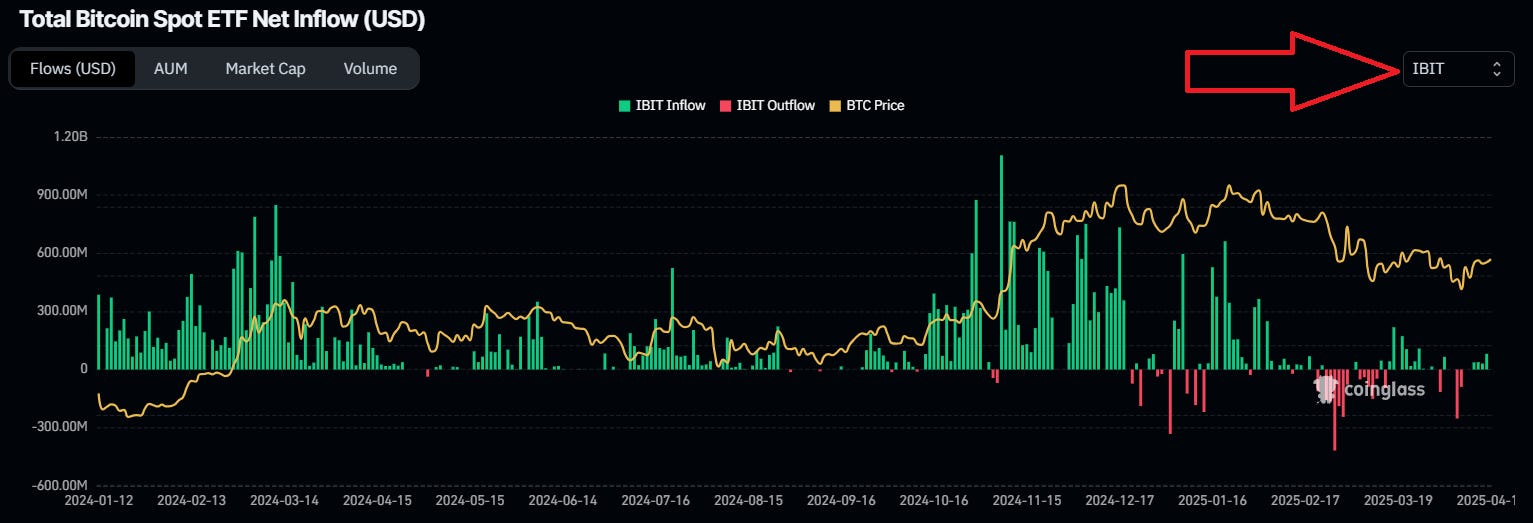Click the 2024-01-12 date label
Screen dimensions: 1533x523
(99, 499)
